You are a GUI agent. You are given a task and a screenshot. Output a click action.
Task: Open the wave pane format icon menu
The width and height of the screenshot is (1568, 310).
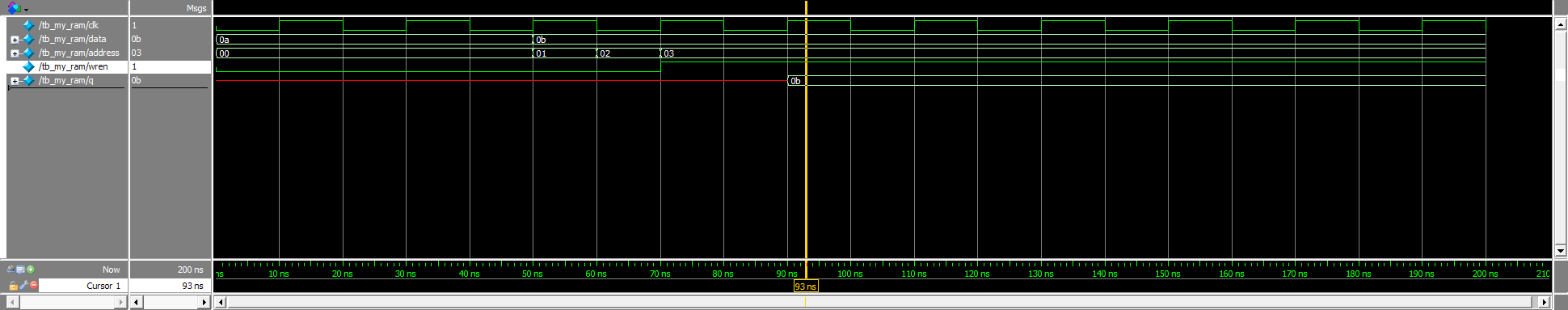pos(14,8)
